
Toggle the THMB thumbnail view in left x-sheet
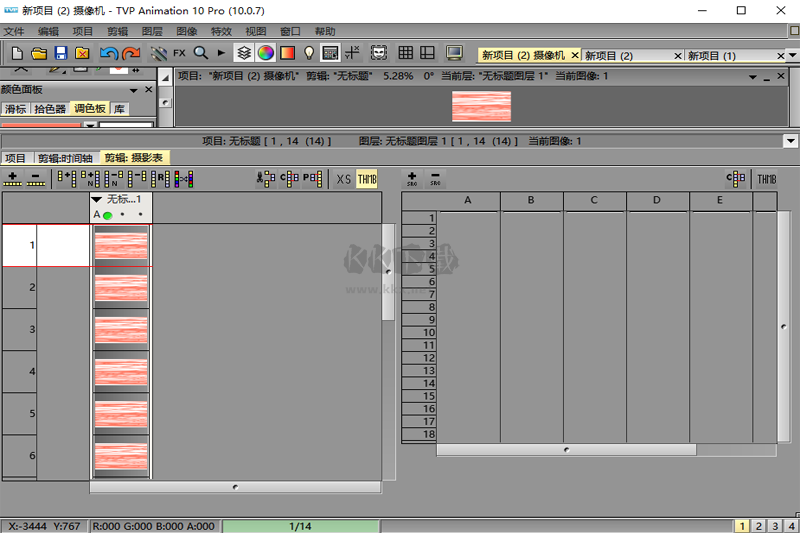367,179
